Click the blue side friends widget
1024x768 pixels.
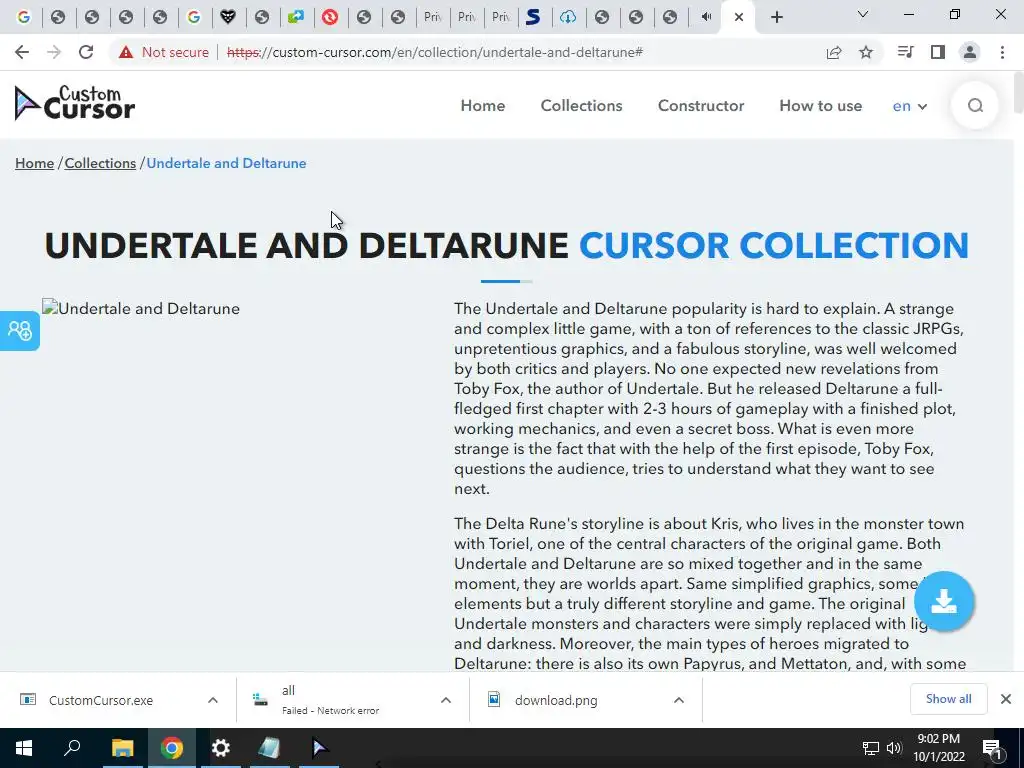[x=20, y=330]
